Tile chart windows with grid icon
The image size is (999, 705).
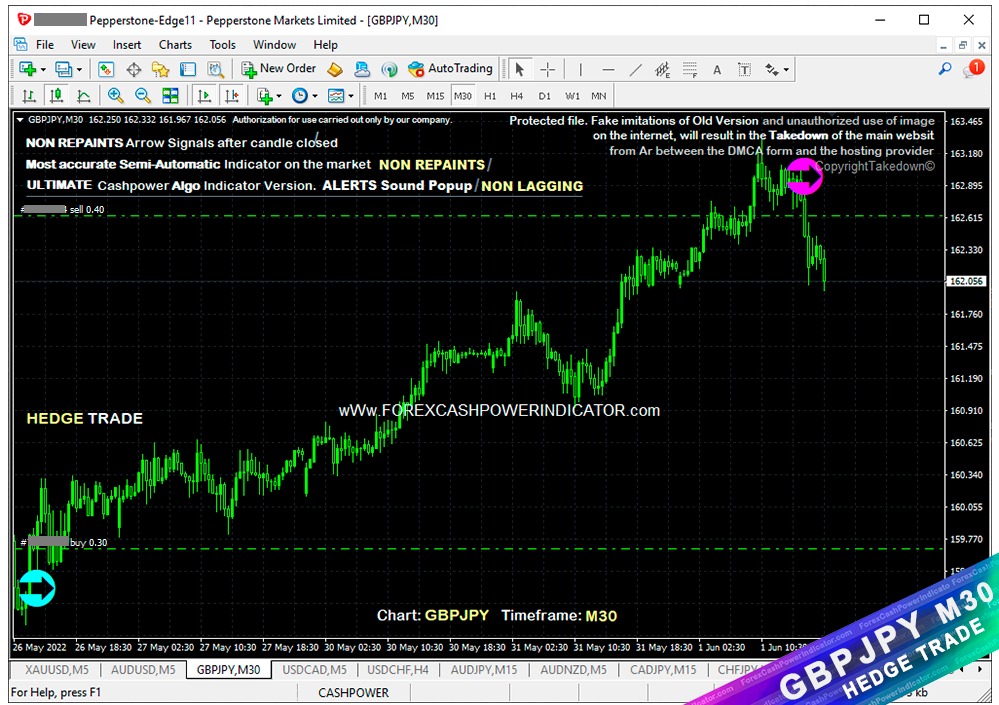pos(170,96)
